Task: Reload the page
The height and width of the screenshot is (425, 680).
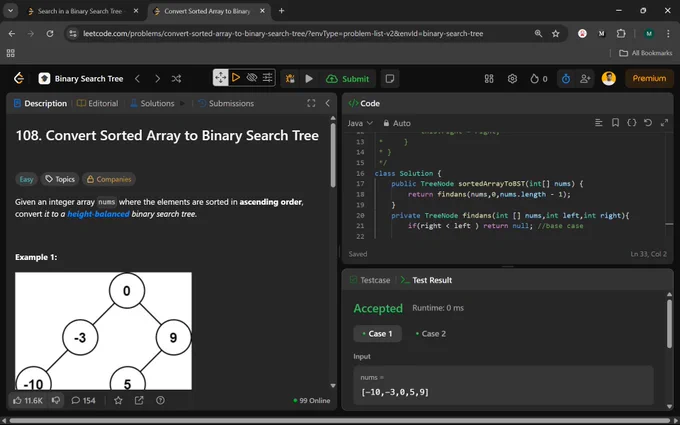Action: click(x=50, y=33)
